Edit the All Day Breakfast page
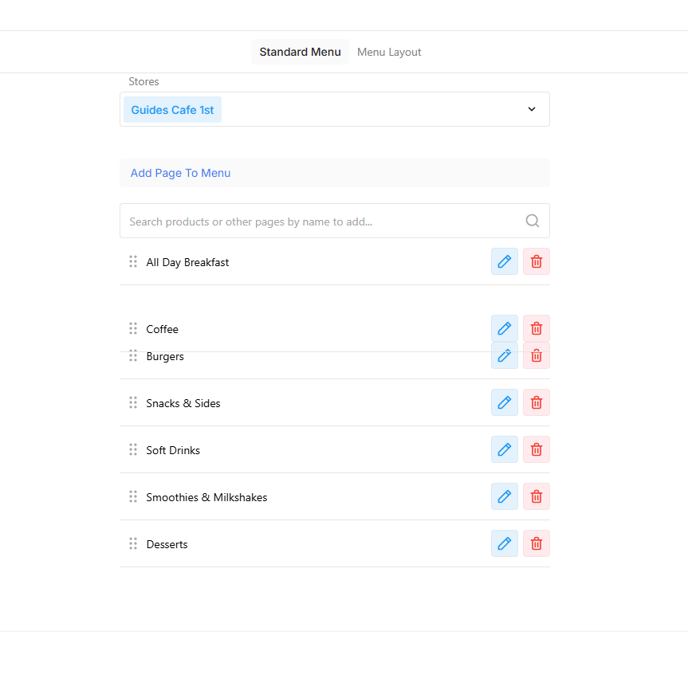 (504, 262)
